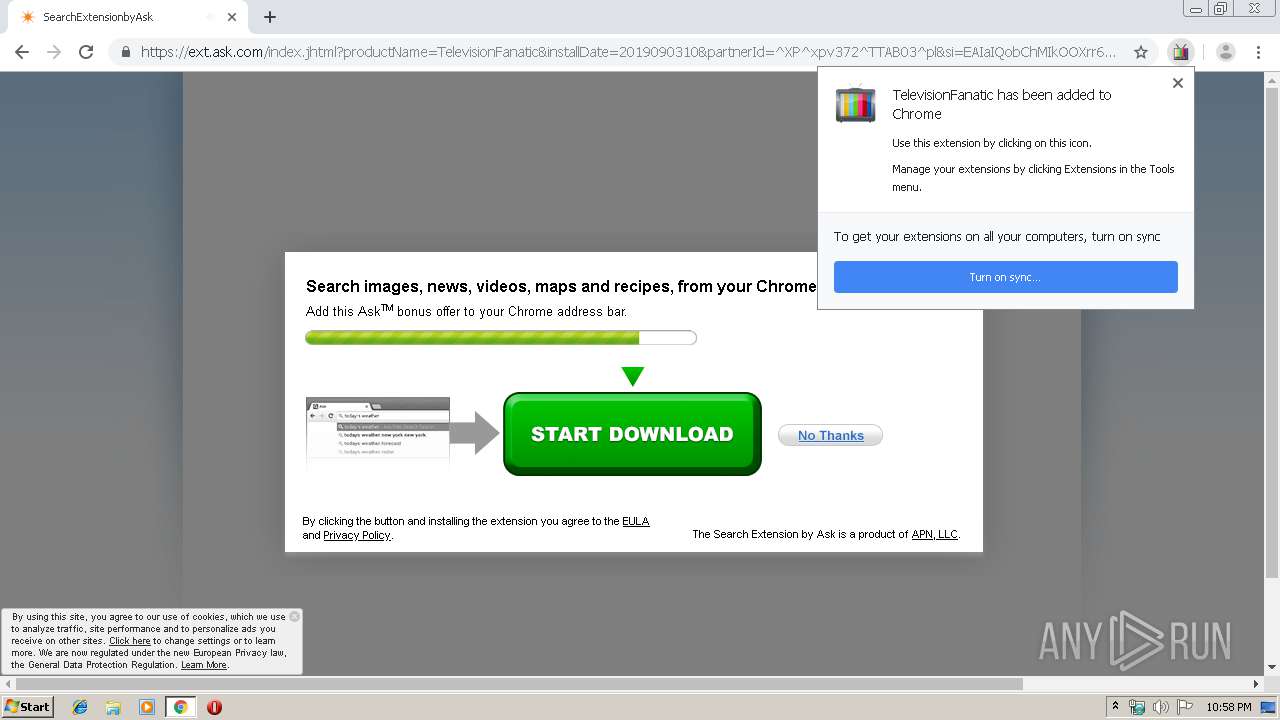Click the vertical scrollbar down arrow
The image size is (1280, 720).
[x=1272, y=667]
